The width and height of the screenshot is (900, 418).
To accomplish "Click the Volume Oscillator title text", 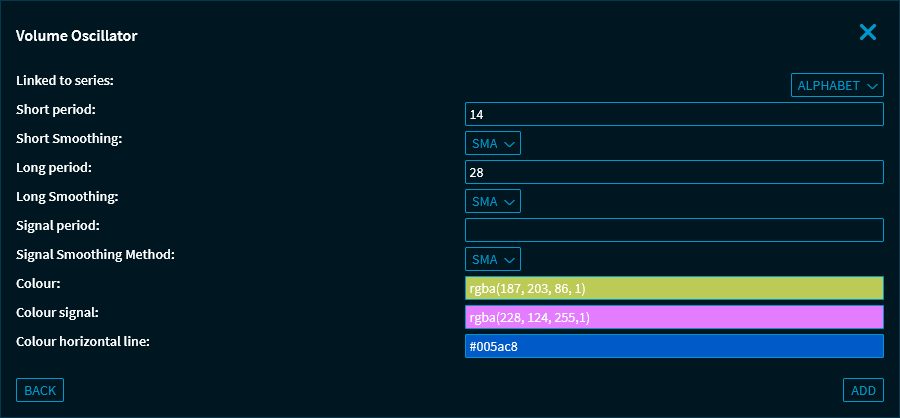I will [77, 36].
